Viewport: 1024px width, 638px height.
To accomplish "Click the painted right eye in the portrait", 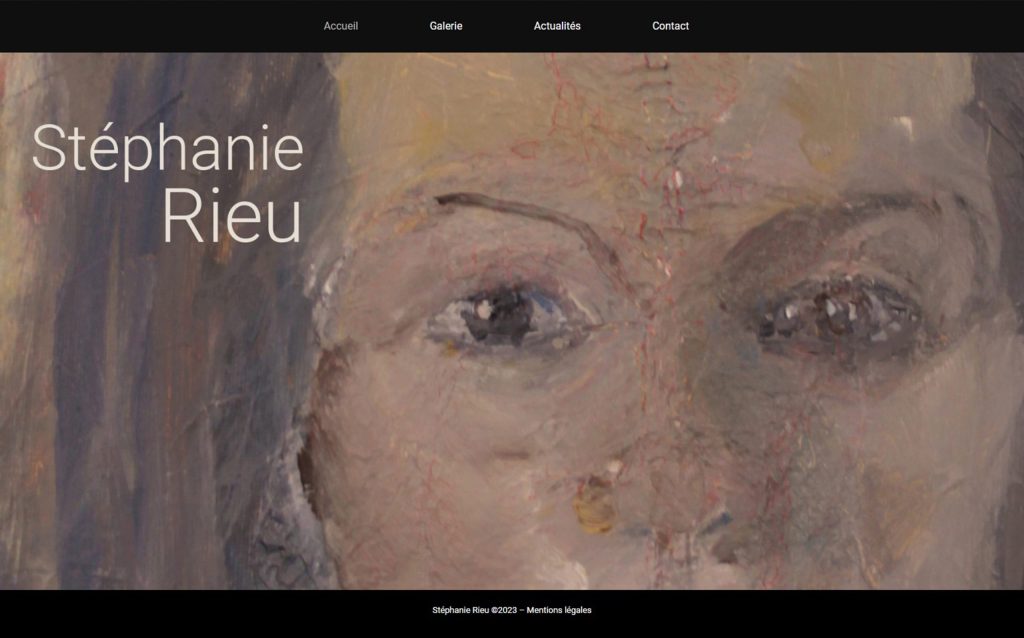I will click(839, 318).
